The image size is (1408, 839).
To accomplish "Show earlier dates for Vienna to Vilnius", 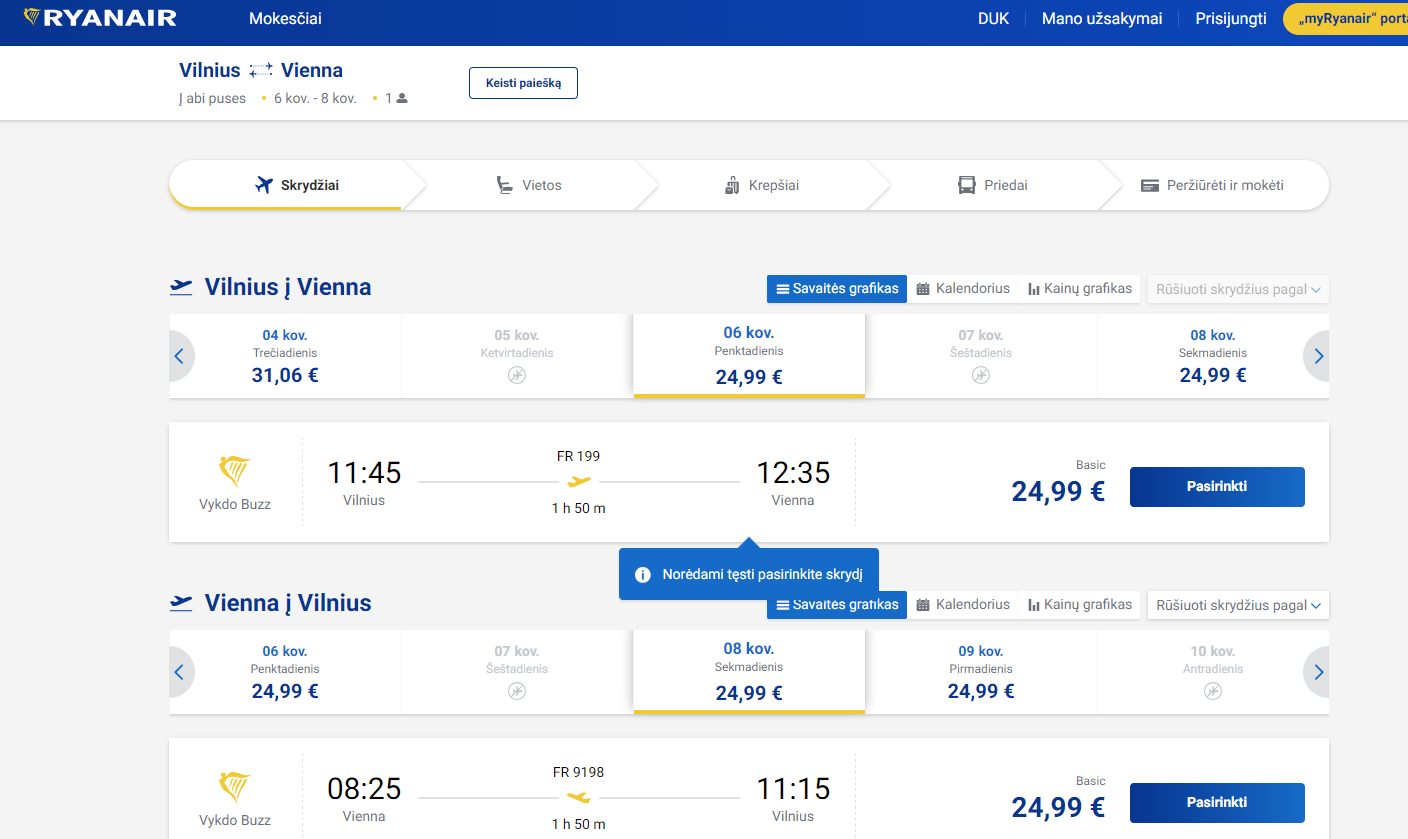I will pos(180,672).
